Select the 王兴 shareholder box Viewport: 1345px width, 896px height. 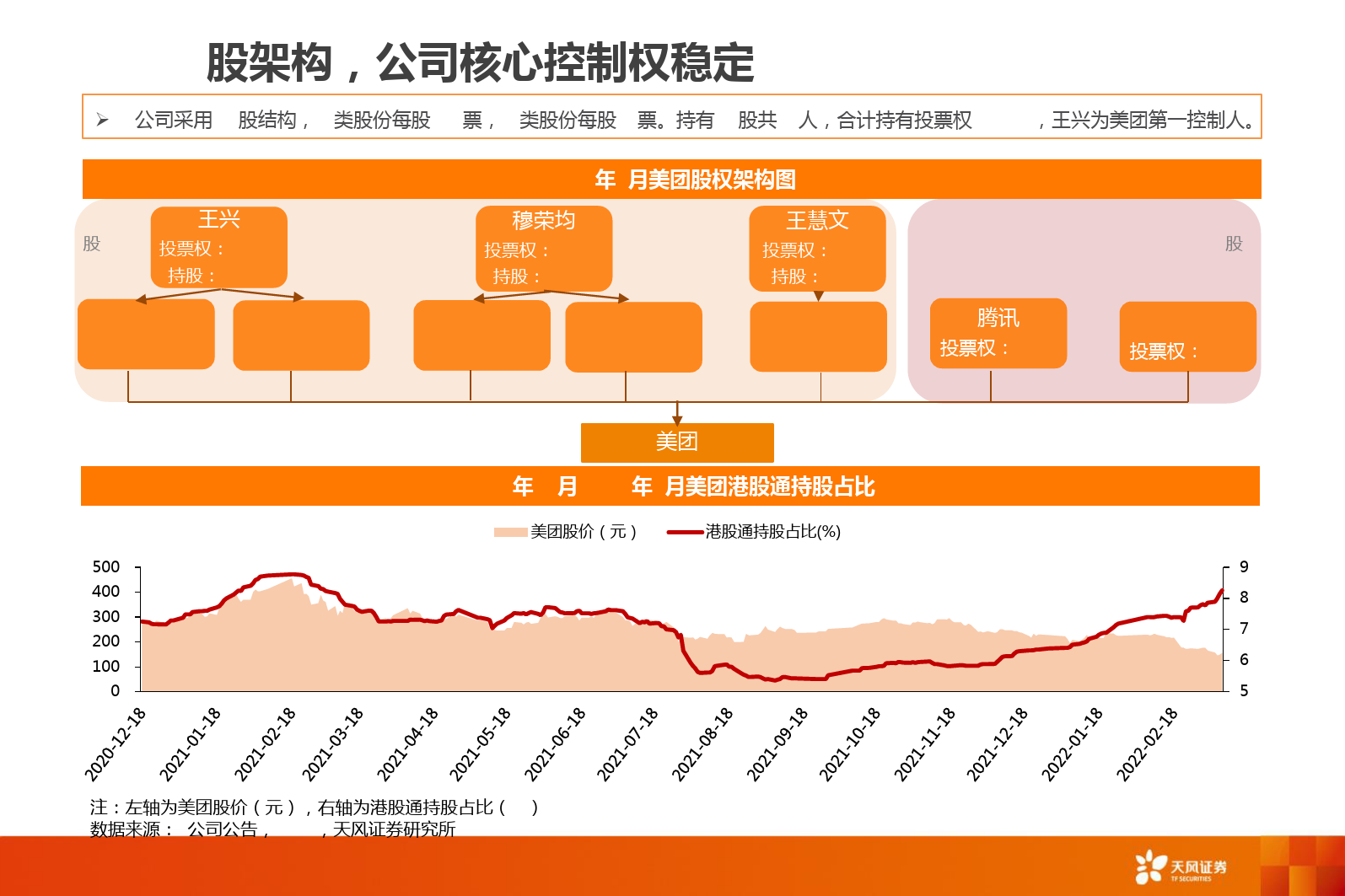click(219, 247)
